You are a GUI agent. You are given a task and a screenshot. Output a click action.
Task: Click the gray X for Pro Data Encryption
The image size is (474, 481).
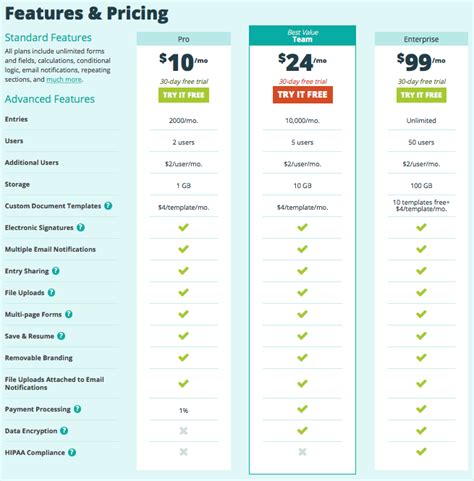(x=183, y=431)
